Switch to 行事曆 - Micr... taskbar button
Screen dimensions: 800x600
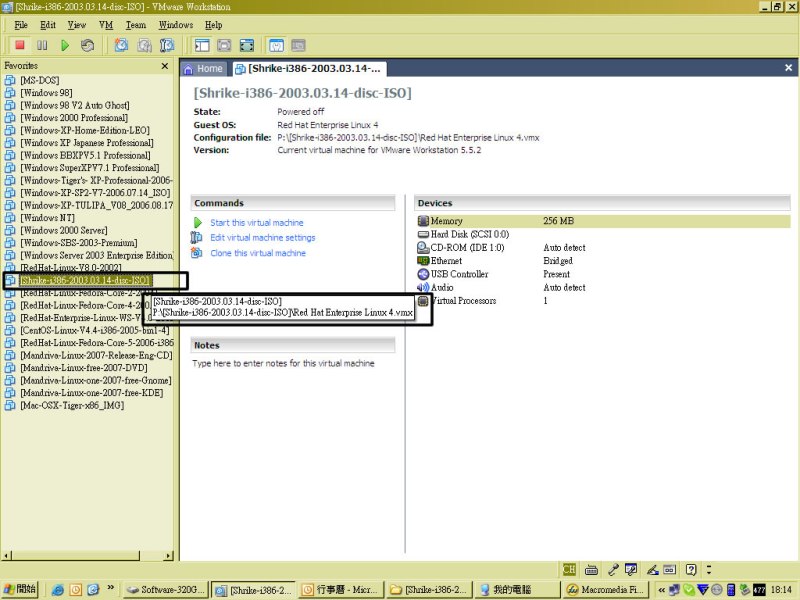342,590
